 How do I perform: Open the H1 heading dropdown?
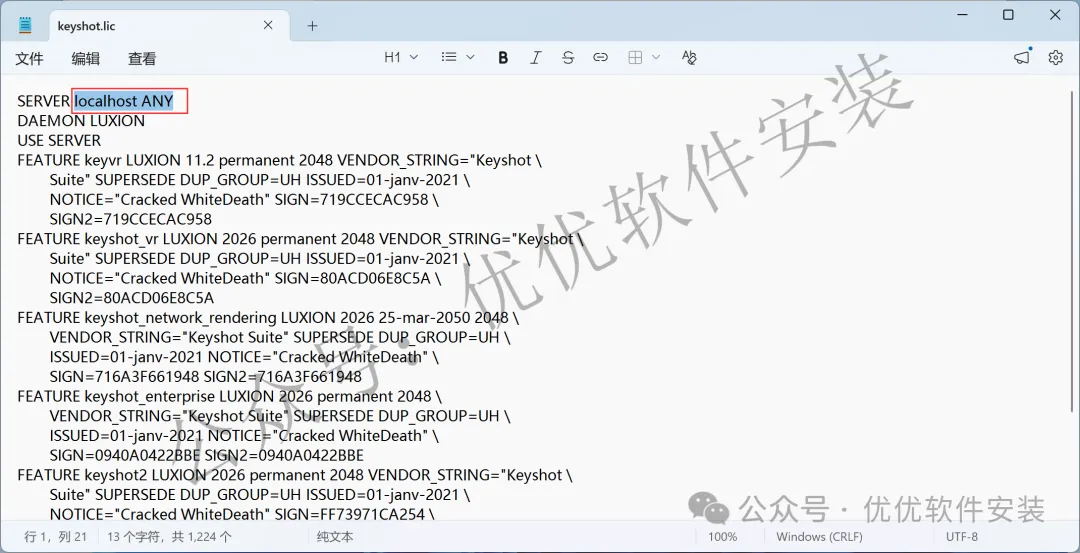click(x=401, y=58)
